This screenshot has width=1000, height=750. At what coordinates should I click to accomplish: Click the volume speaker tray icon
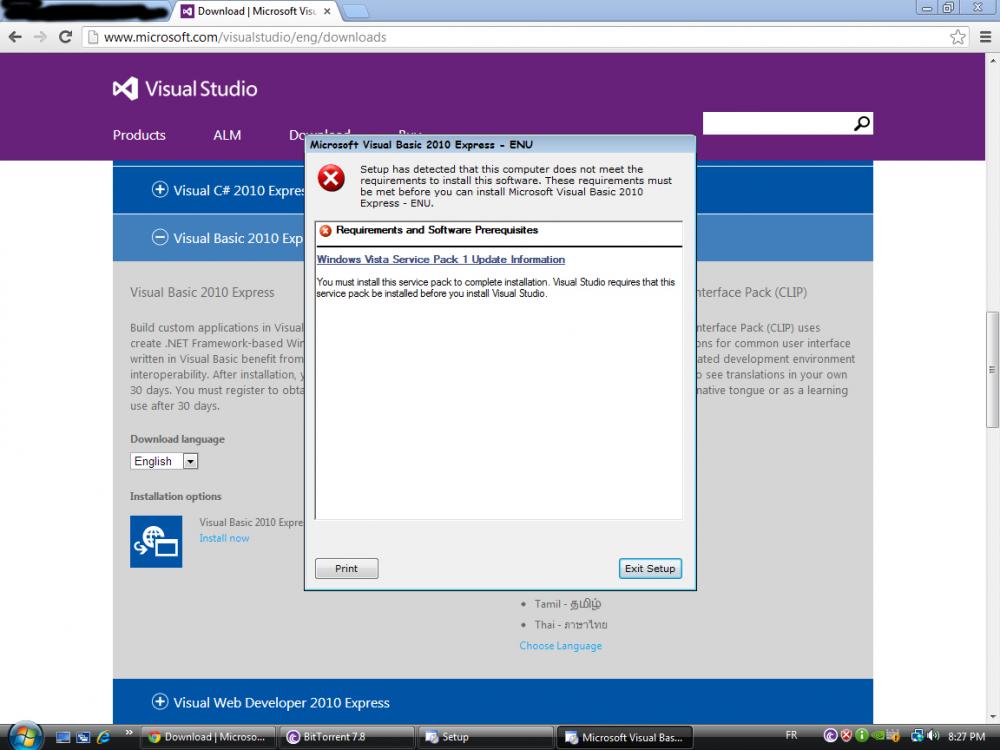click(932, 736)
